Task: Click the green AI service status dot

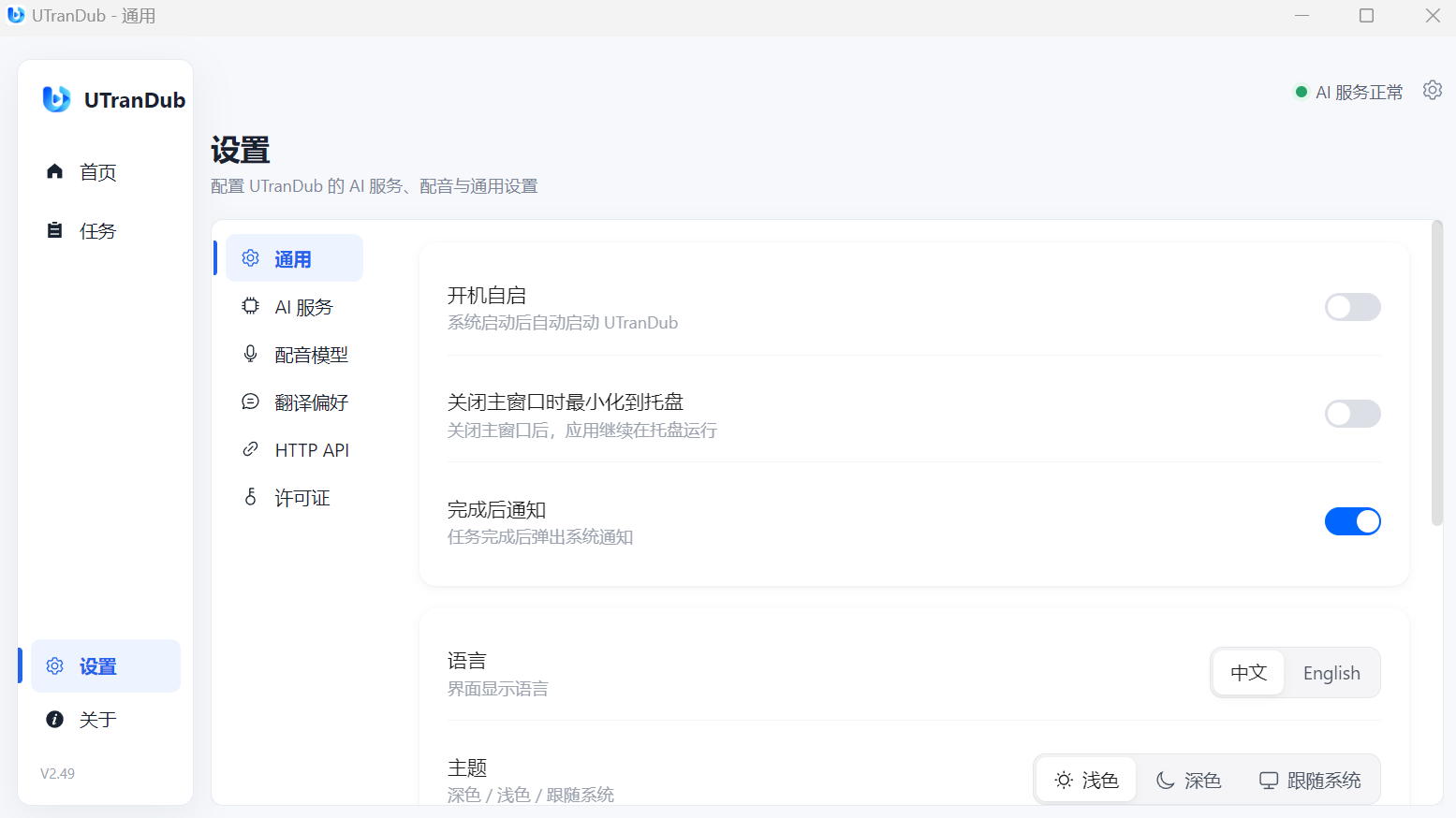Action: click(x=1301, y=92)
